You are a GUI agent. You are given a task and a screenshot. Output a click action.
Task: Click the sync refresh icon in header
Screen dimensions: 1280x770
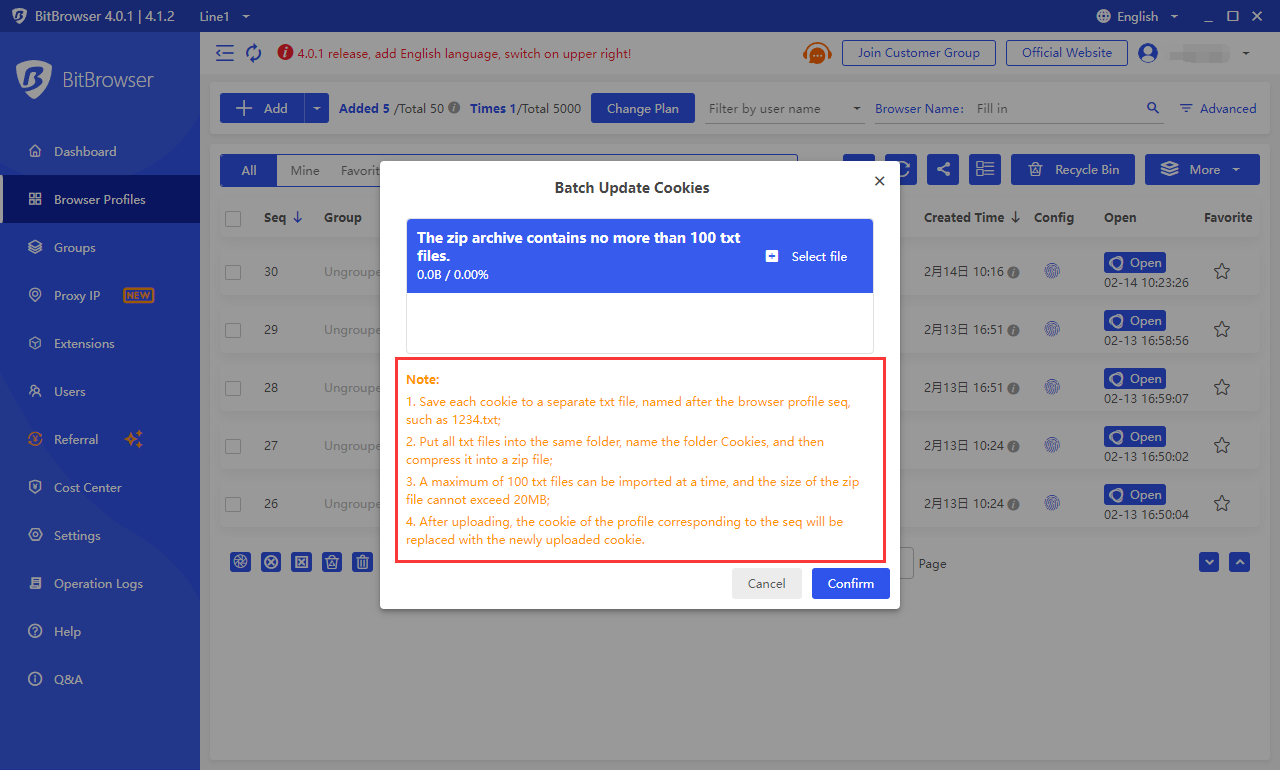(254, 53)
